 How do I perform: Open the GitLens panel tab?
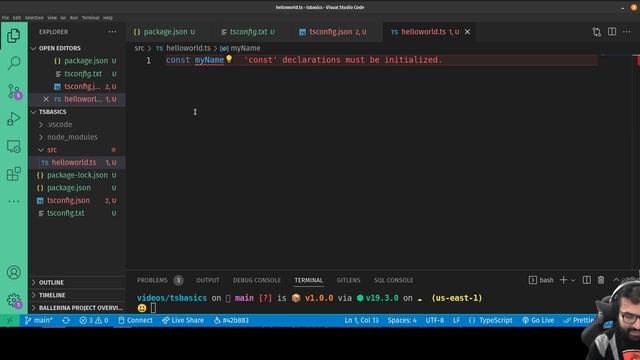[x=348, y=280]
